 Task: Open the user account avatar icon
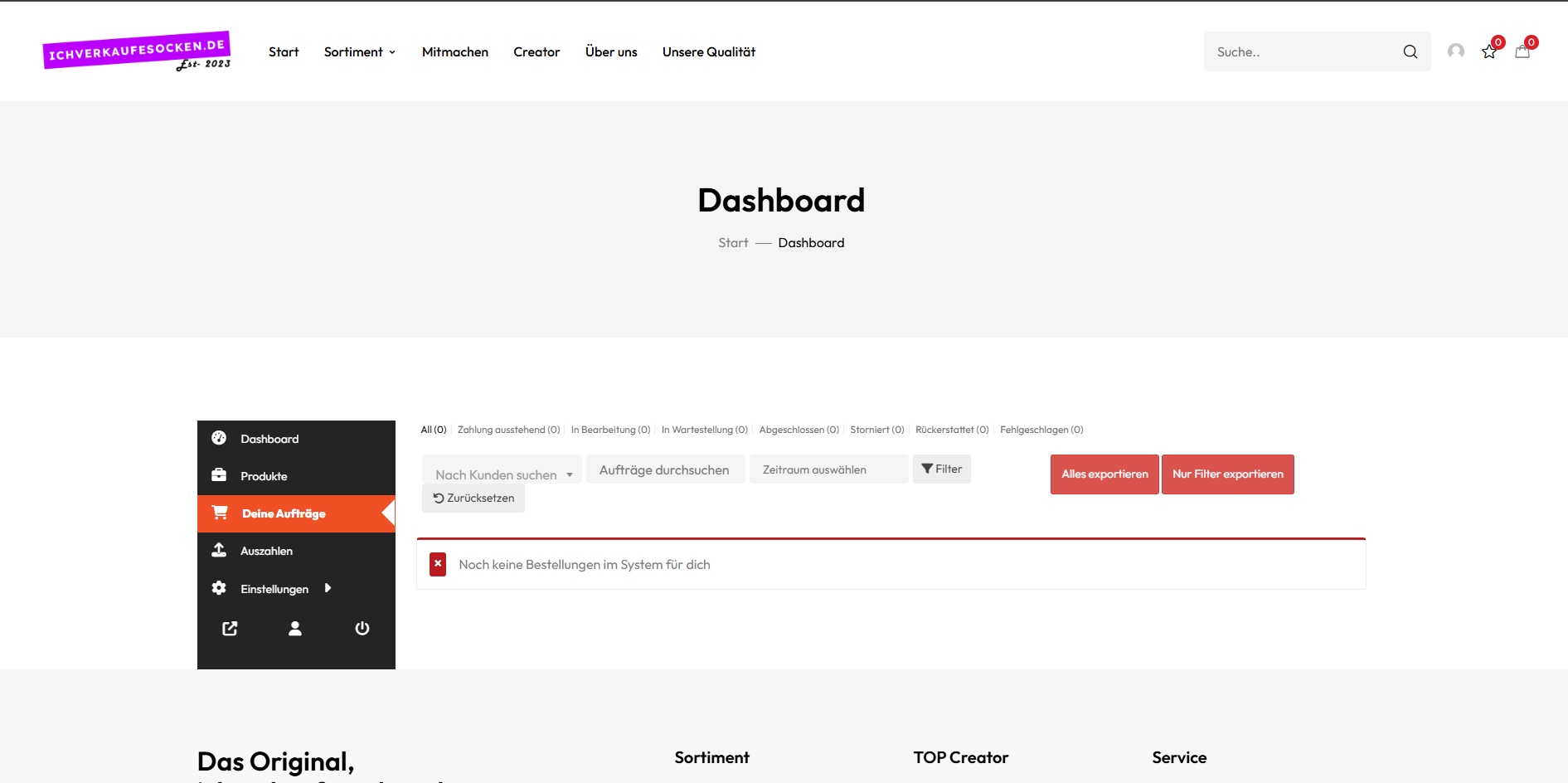pos(1455,51)
